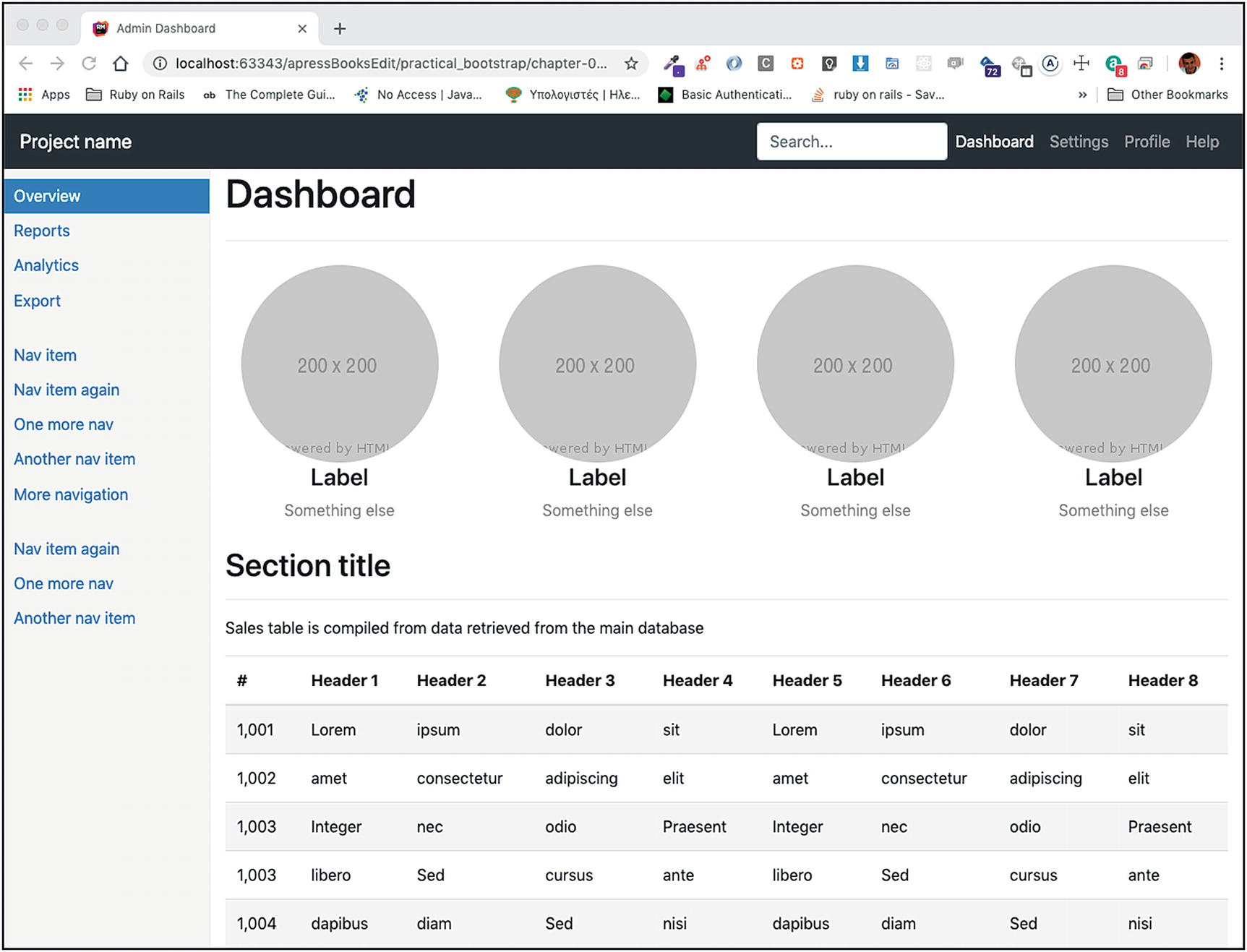
Task: Go to the browser home page icon
Action: coord(121,64)
